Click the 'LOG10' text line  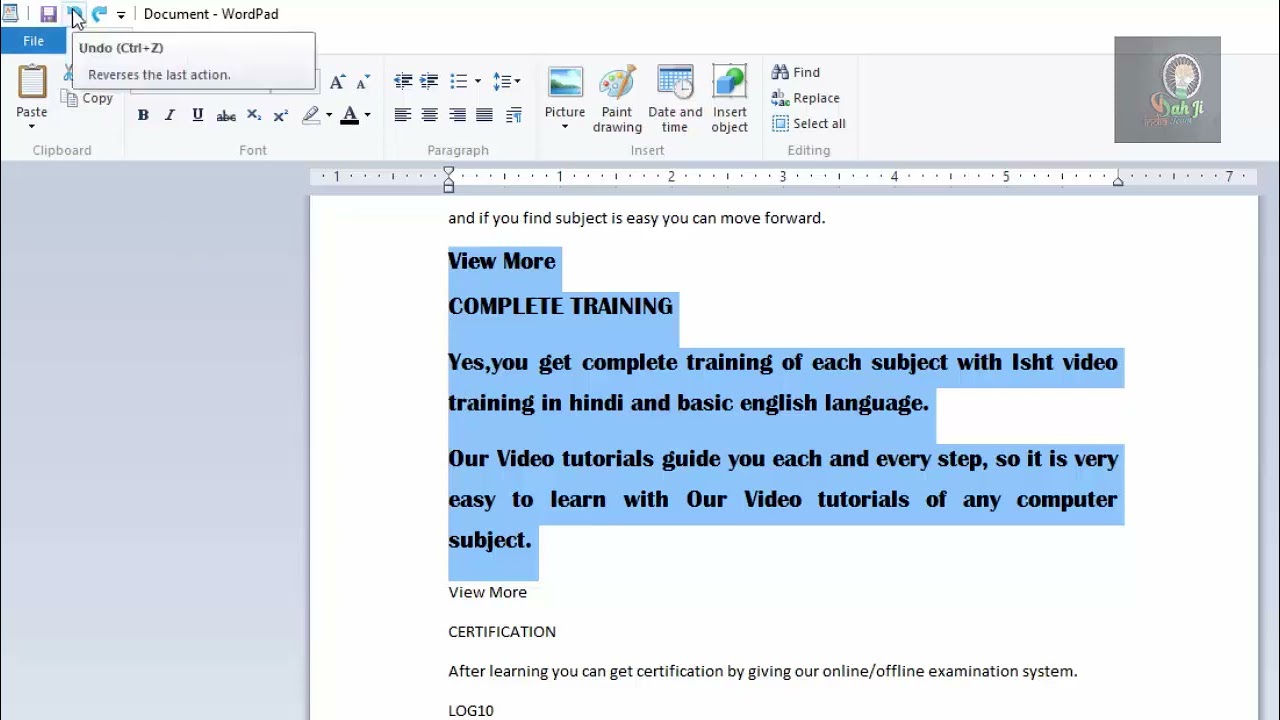coord(471,711)
